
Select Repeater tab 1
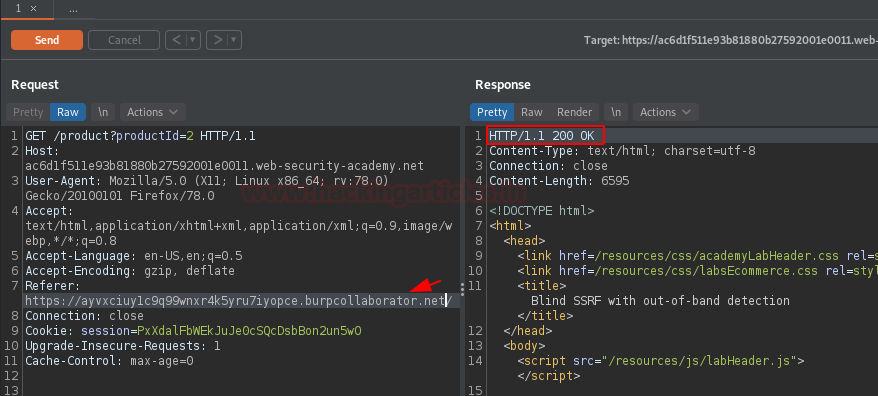(19, 9)
